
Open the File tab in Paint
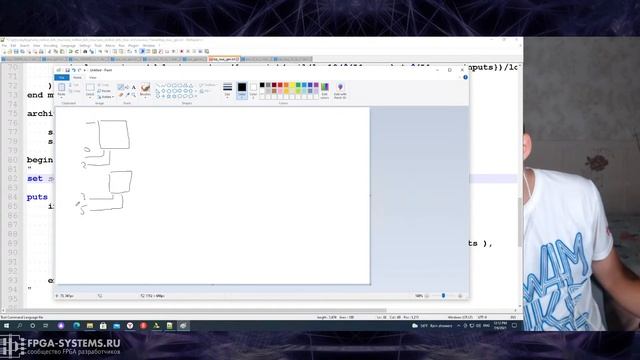pos(62,78)
